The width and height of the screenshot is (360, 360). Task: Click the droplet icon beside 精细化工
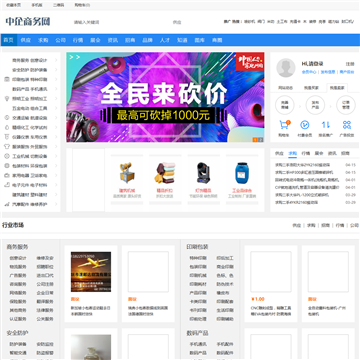pos(6,127)
